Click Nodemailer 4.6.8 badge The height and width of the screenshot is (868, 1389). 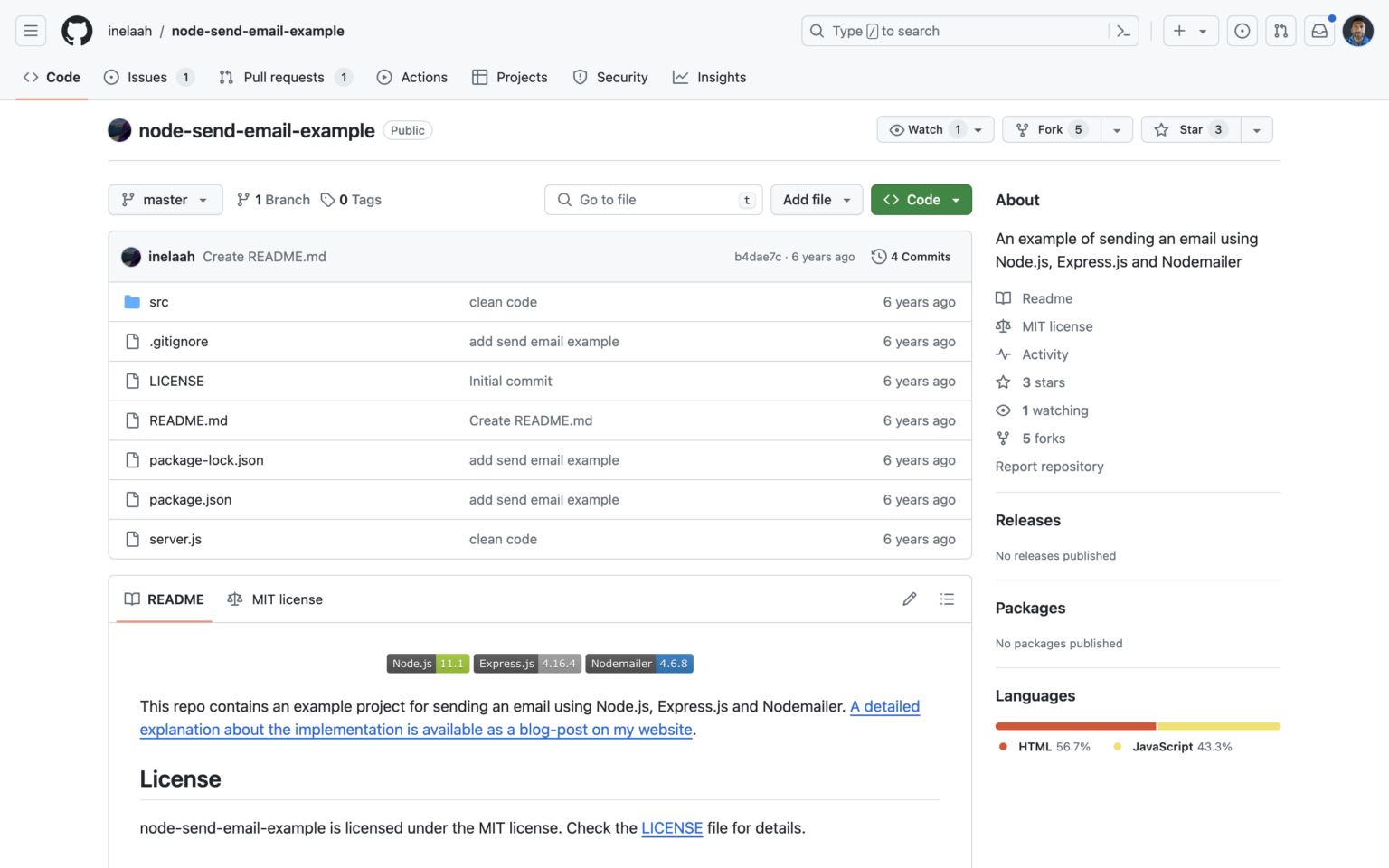click(639, 664)
